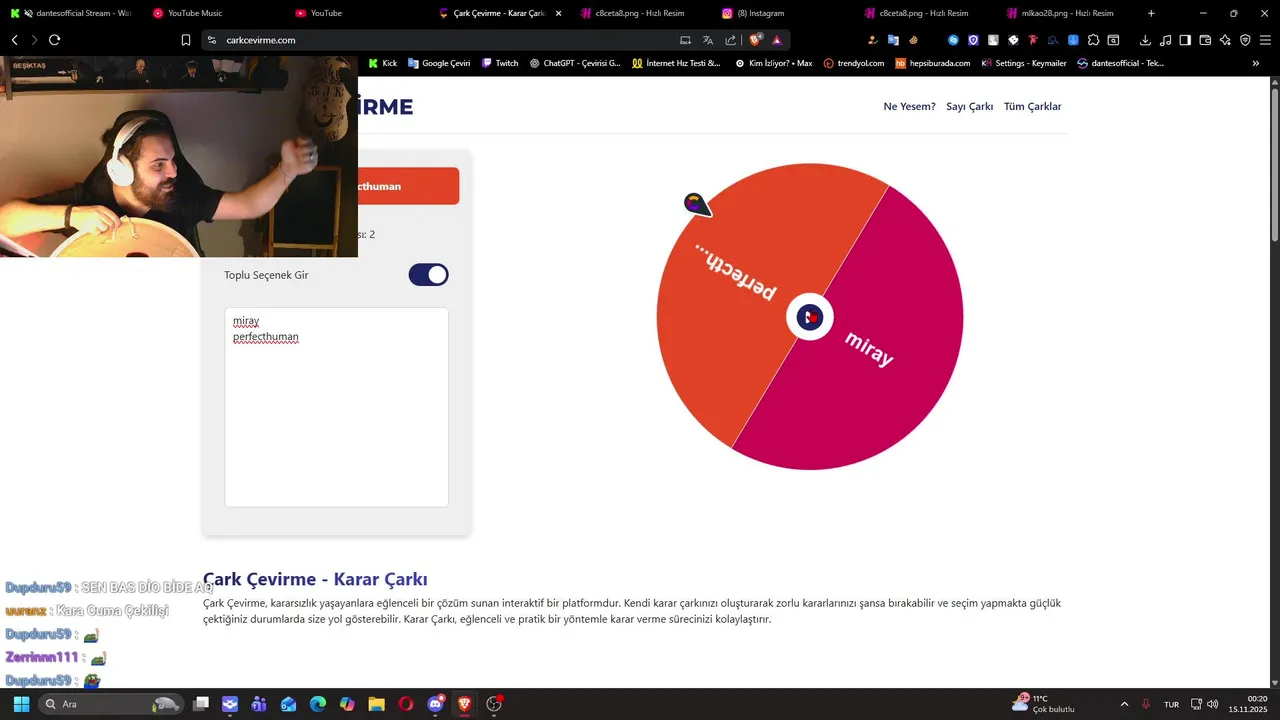The image size is (1280, 720).
Task: Click the TUR keyboard language indicator
Action: coord(1171,704)
